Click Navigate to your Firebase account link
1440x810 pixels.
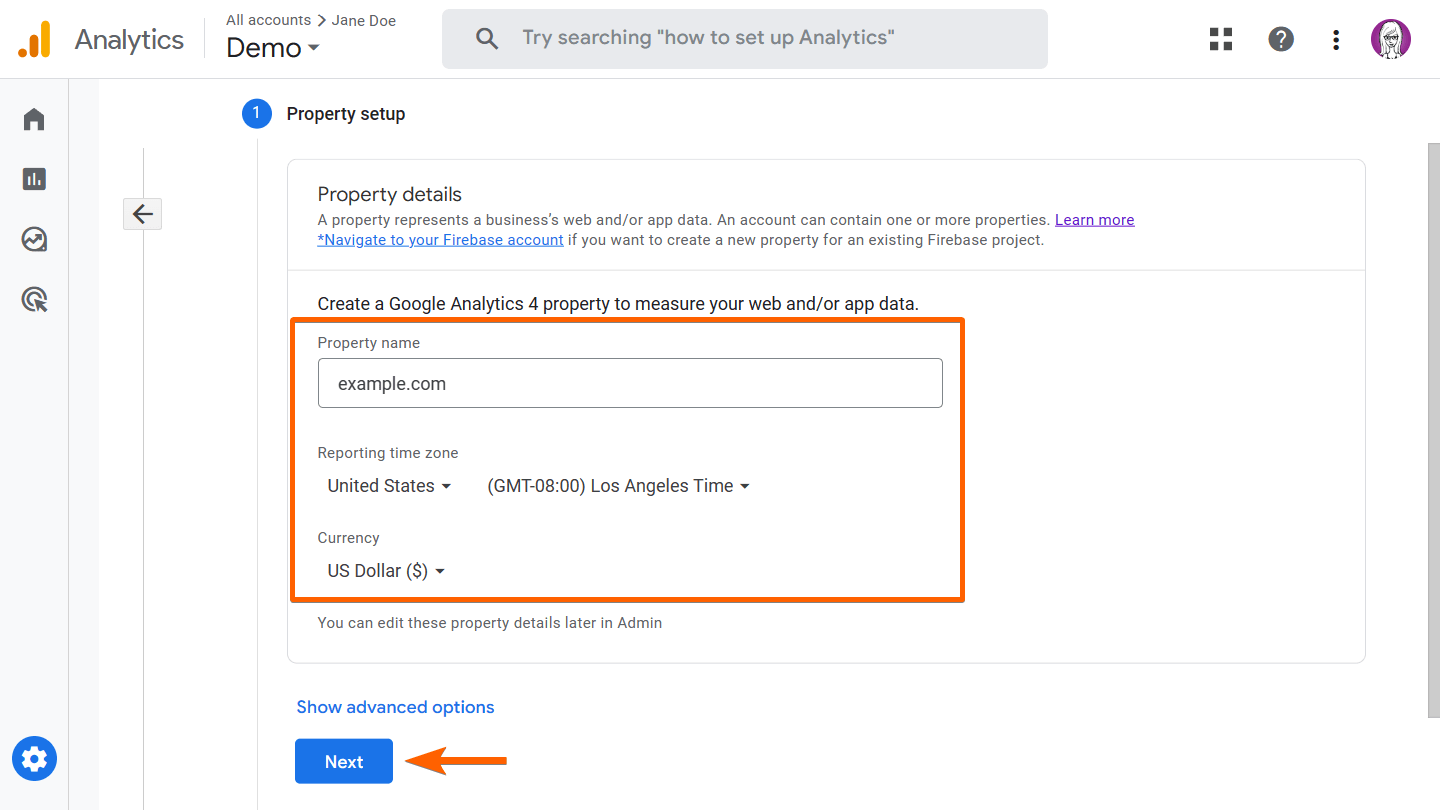coord(440,240)
